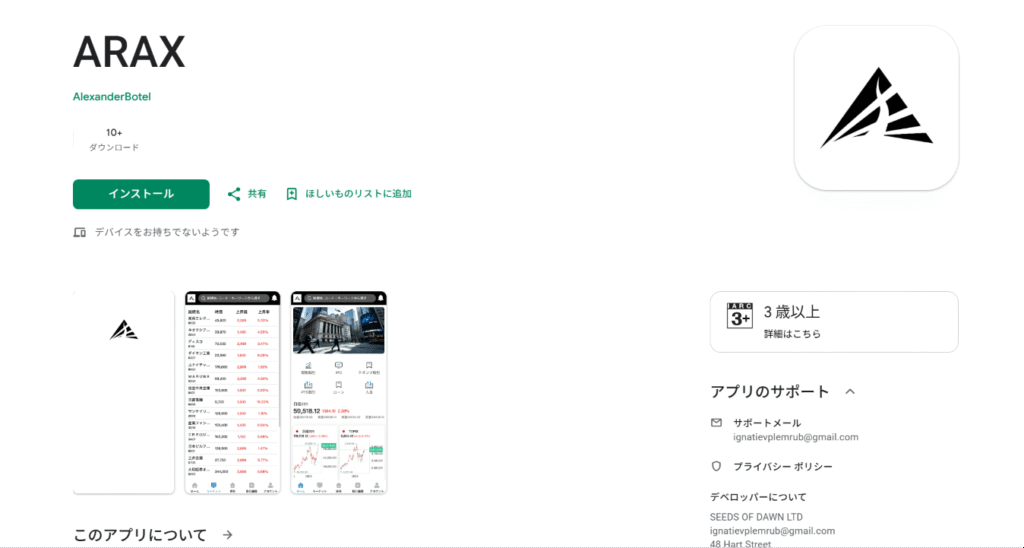Click the デベロッパーについて heading
Viewport: 1024px width, 548px height.
coord(758,497)
